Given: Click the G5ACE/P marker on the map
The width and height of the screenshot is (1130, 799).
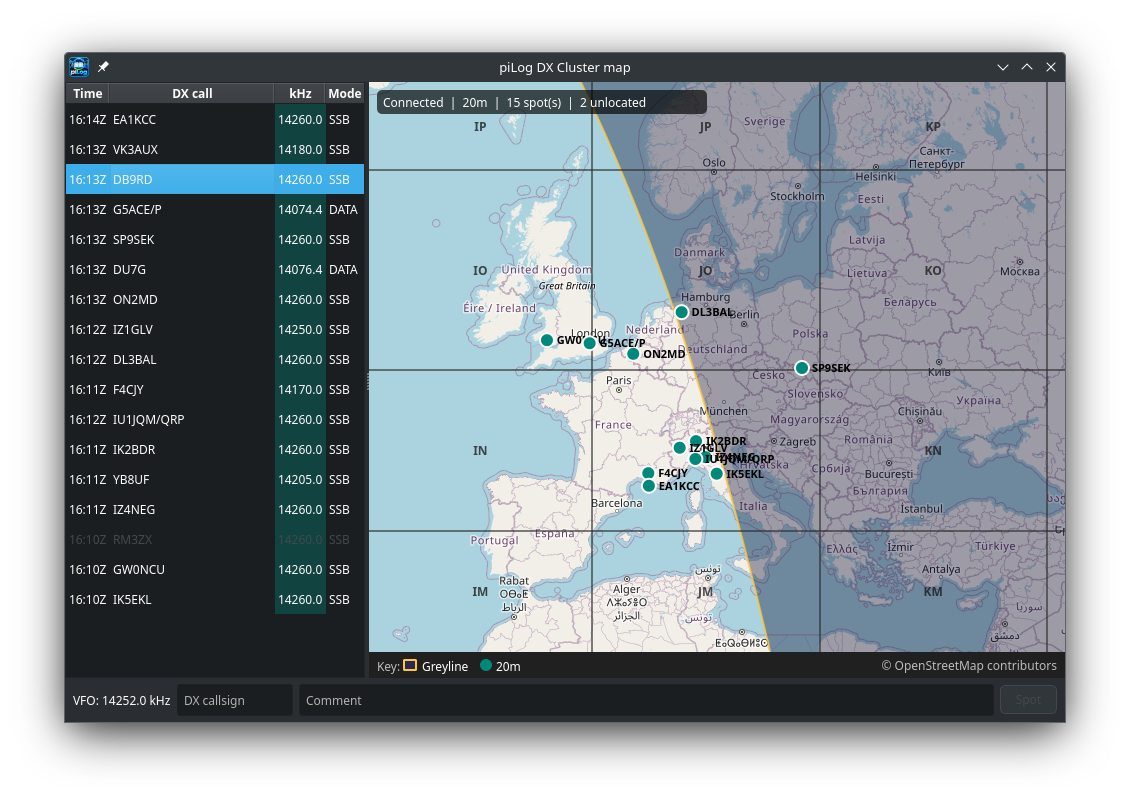Looking at the screenshot, I should [590, 343].
